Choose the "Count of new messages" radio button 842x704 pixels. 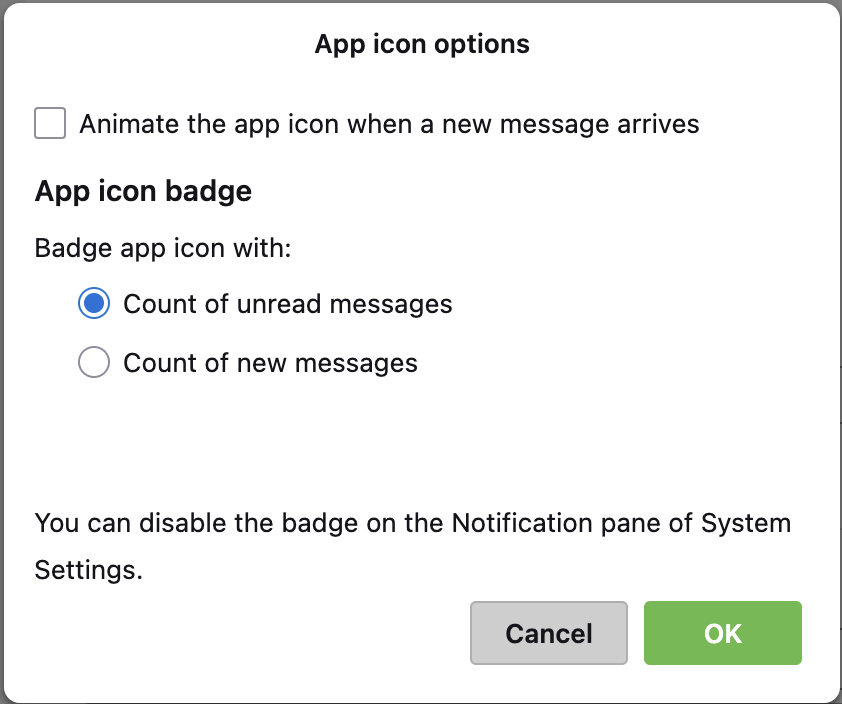click(94, 362)
